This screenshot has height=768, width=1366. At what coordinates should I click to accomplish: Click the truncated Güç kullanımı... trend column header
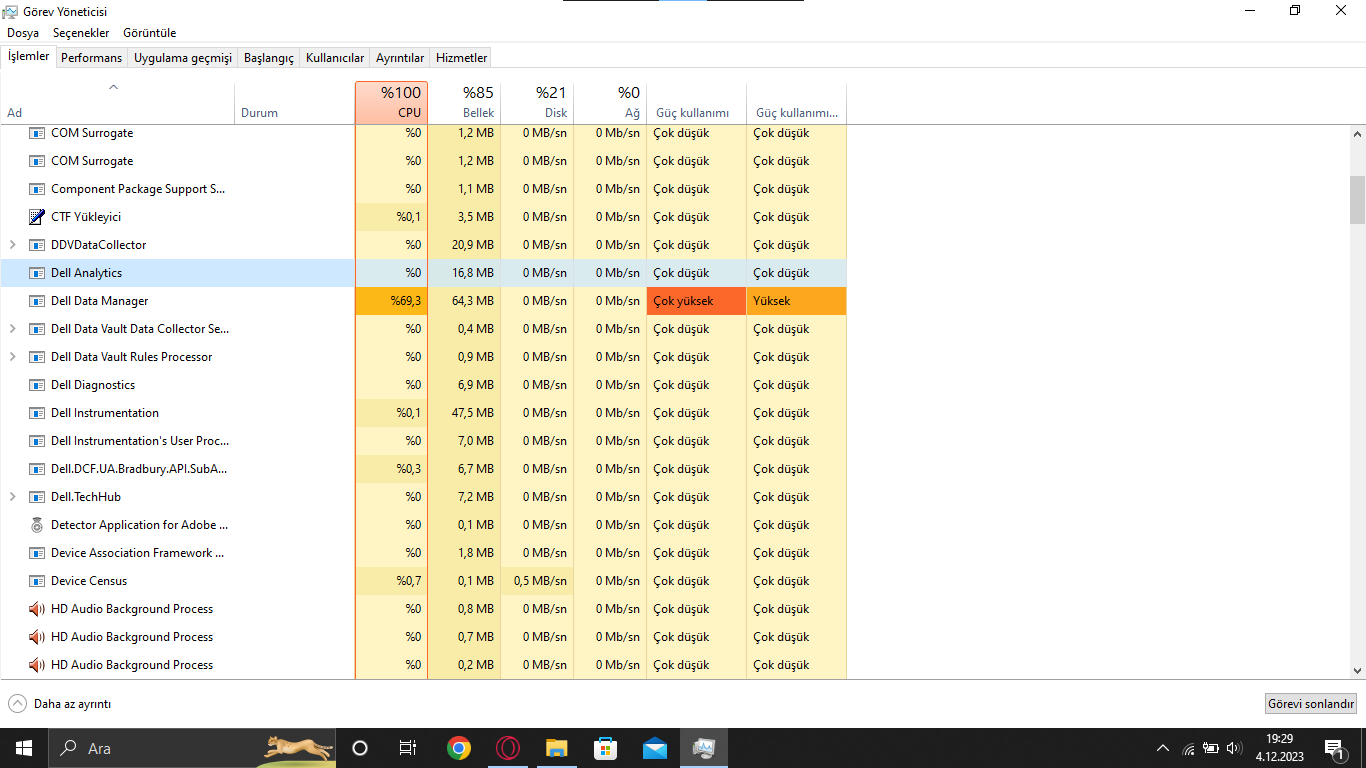(x=796, y=103)
